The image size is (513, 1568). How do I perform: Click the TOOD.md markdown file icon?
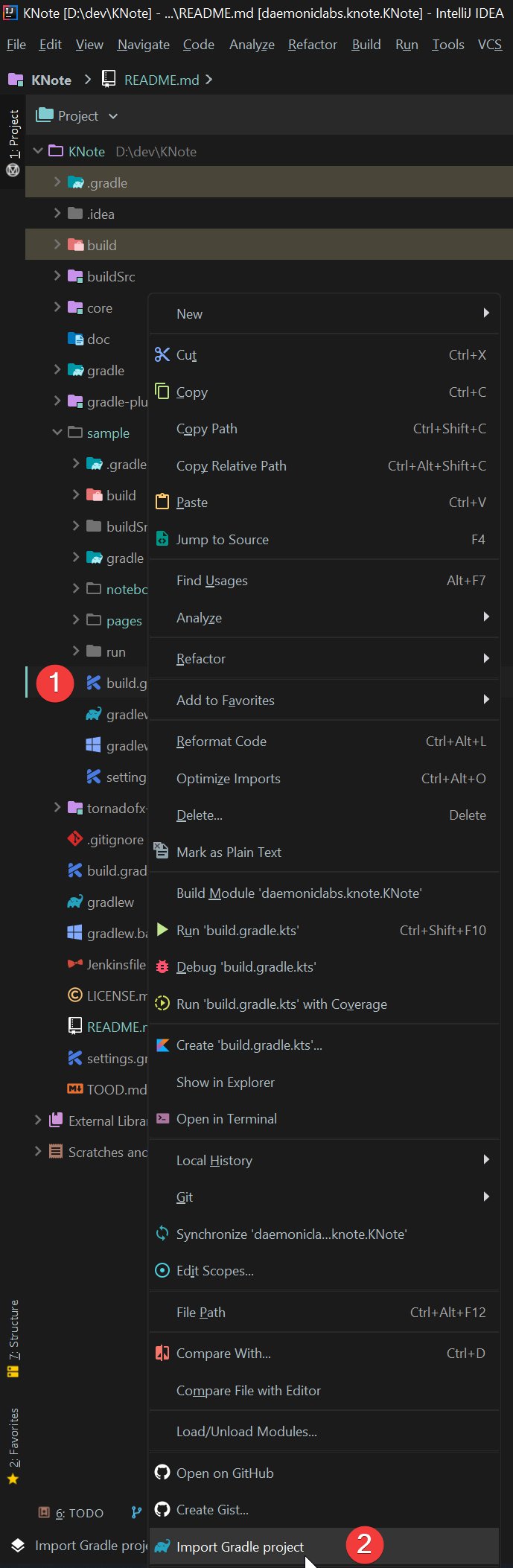tap(75, 1089)
